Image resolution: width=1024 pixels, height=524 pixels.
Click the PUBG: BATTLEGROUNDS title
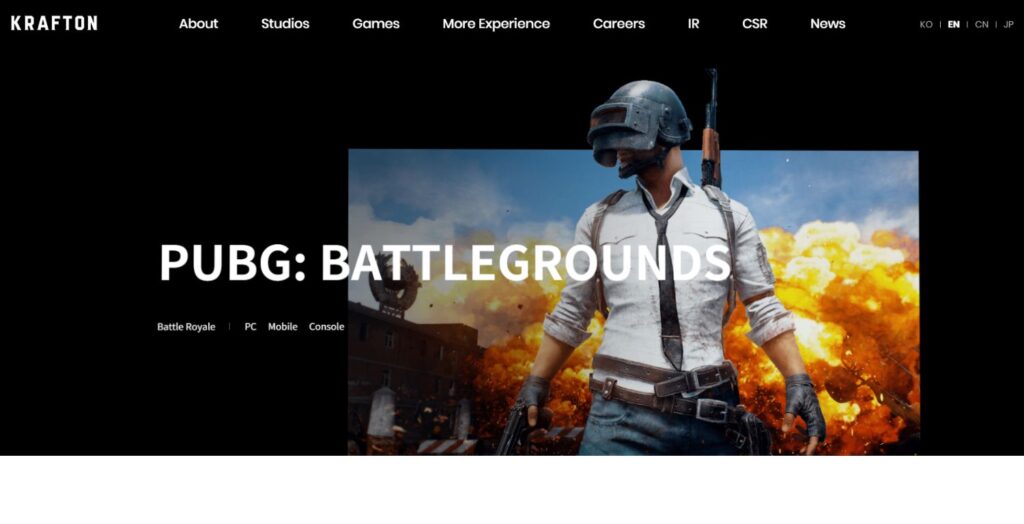444,263
